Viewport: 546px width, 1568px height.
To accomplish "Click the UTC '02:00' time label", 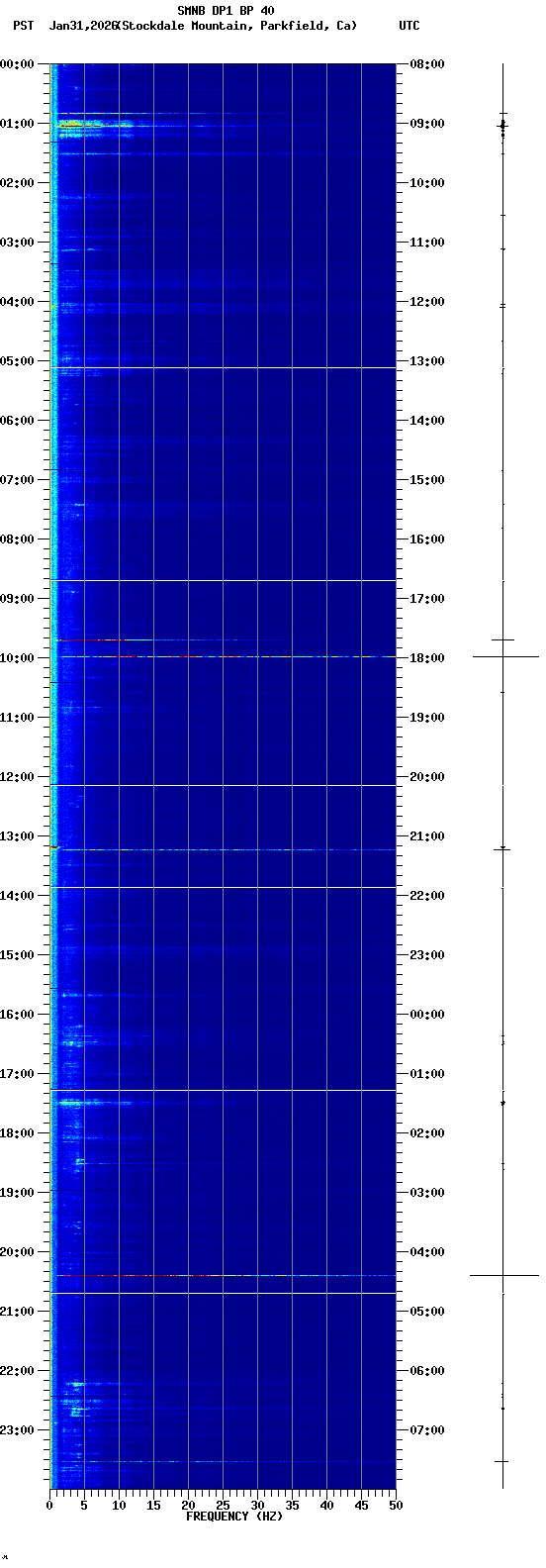I will pos(427,1133).
